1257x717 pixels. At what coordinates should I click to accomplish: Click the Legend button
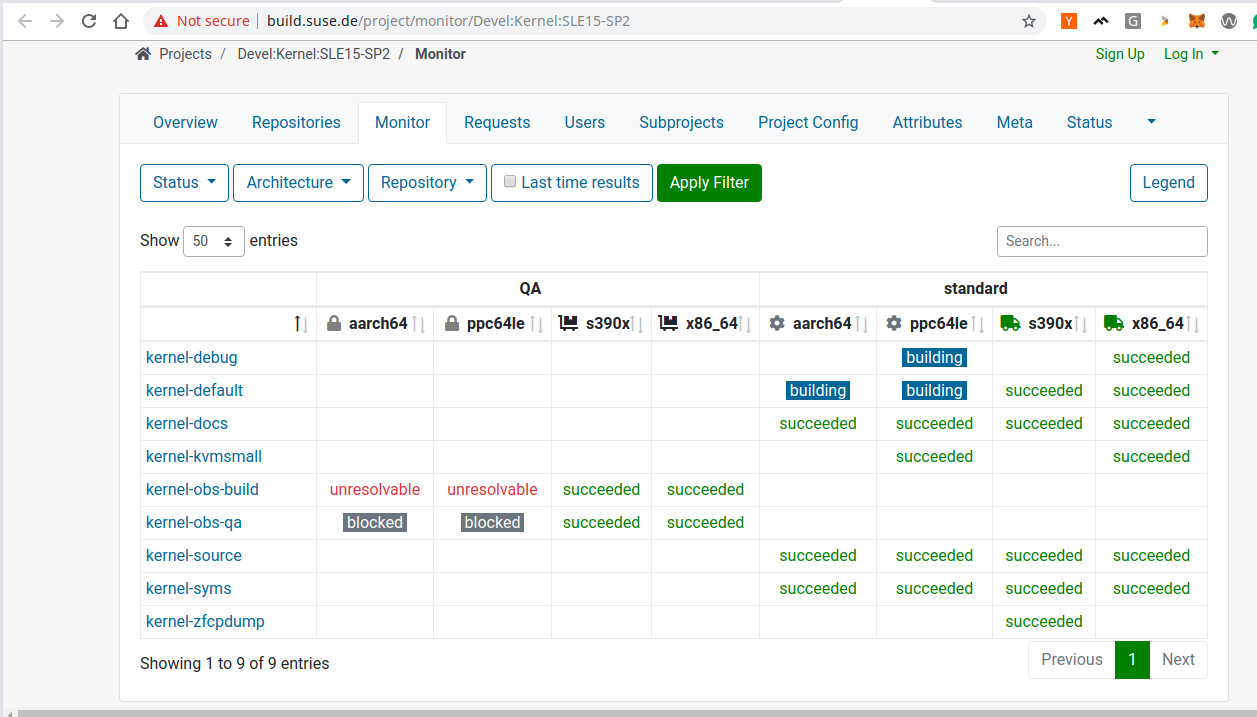[x=1169, y=183]
